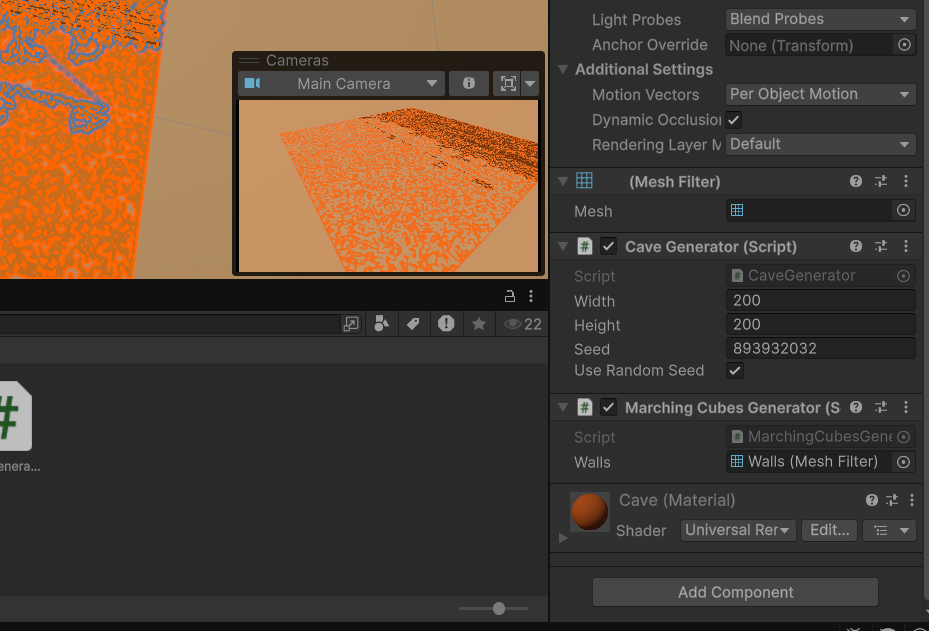Disable the Cave Generator script component
The width and height of the screenshot is (929, 631).
coord(608,246)
